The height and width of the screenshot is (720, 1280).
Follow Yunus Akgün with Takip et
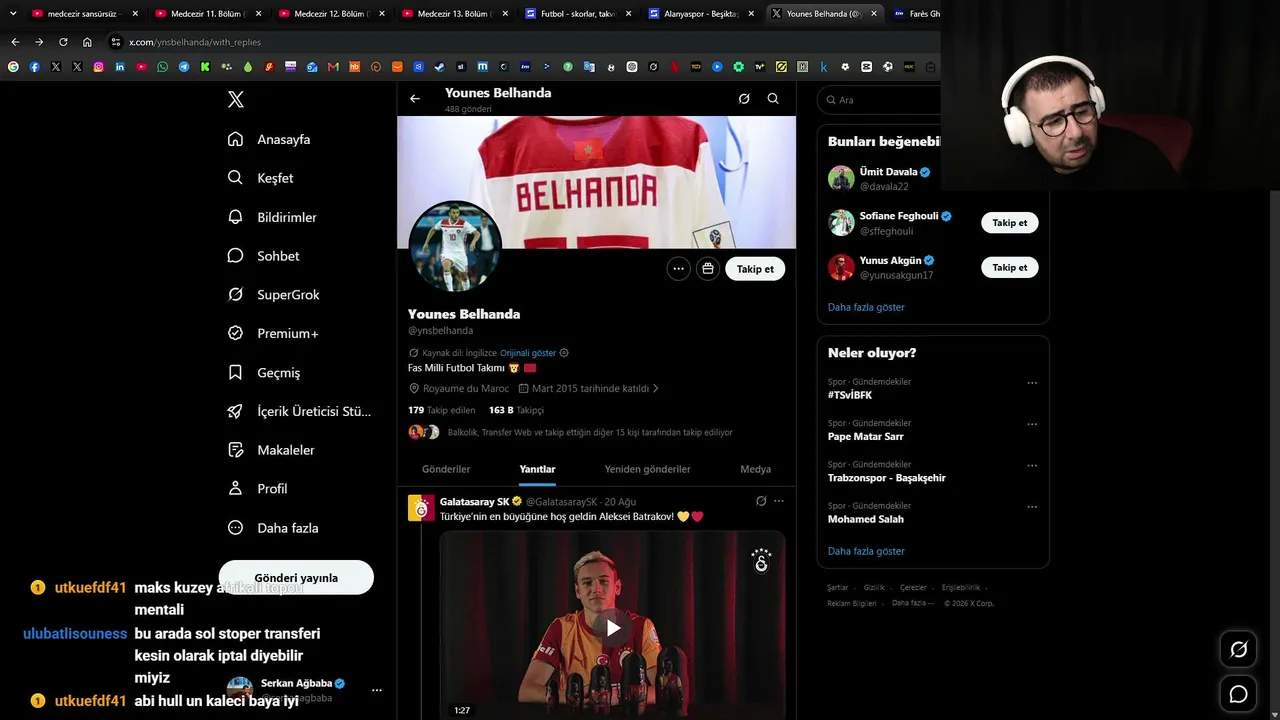(1010, 267)
